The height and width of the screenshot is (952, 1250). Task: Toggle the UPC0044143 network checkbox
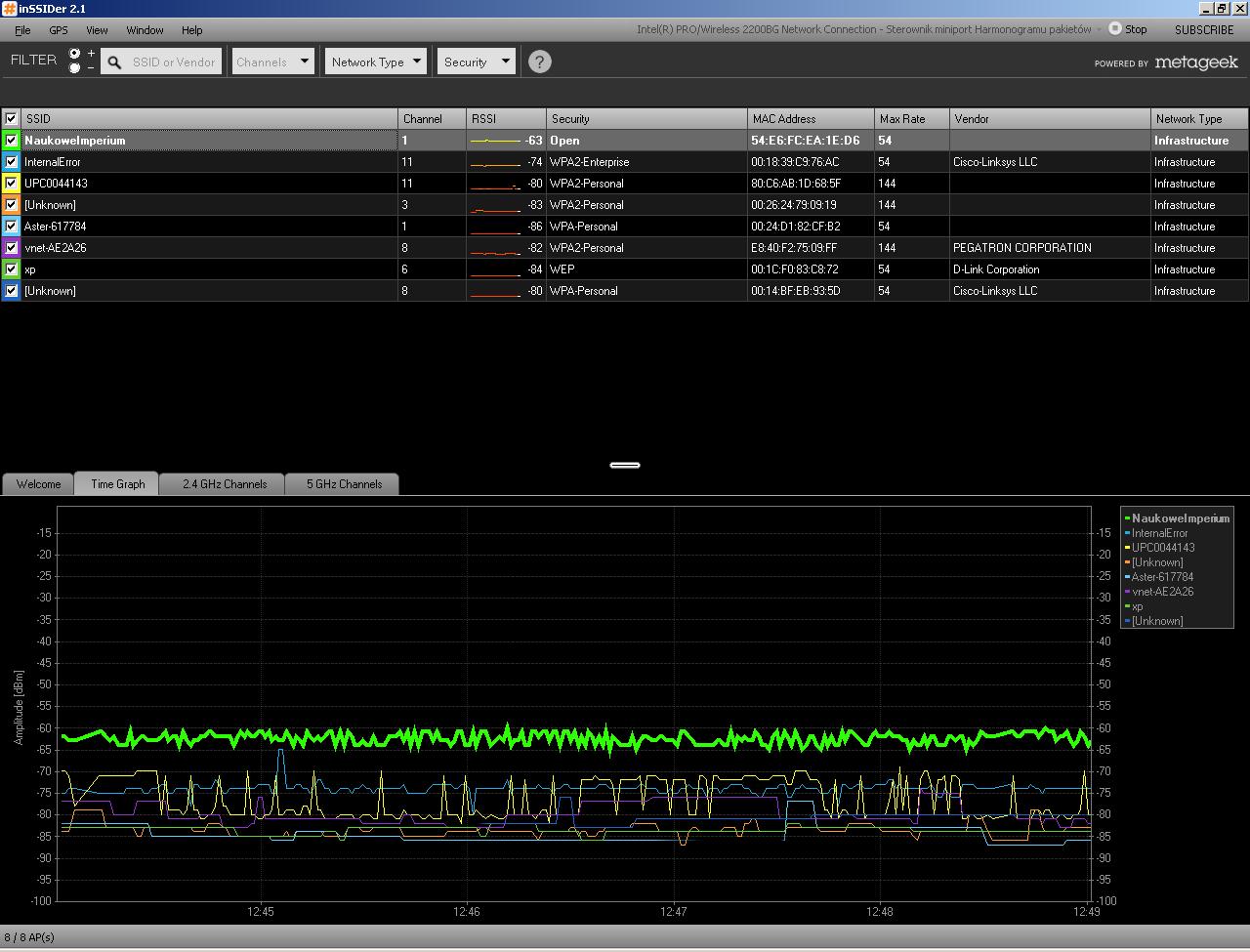pos(12,184)
